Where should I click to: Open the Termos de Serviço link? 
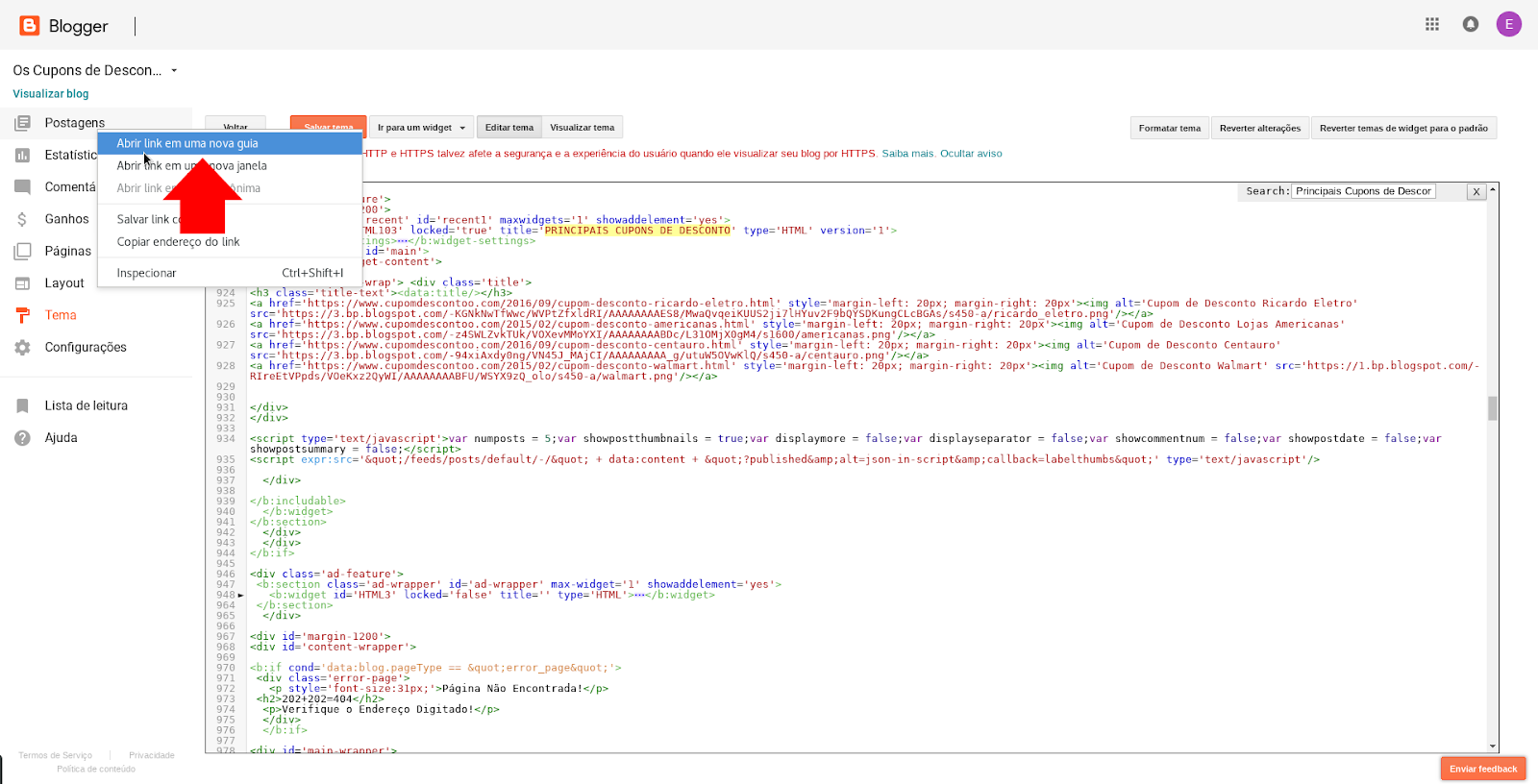[x=56, y=755]
